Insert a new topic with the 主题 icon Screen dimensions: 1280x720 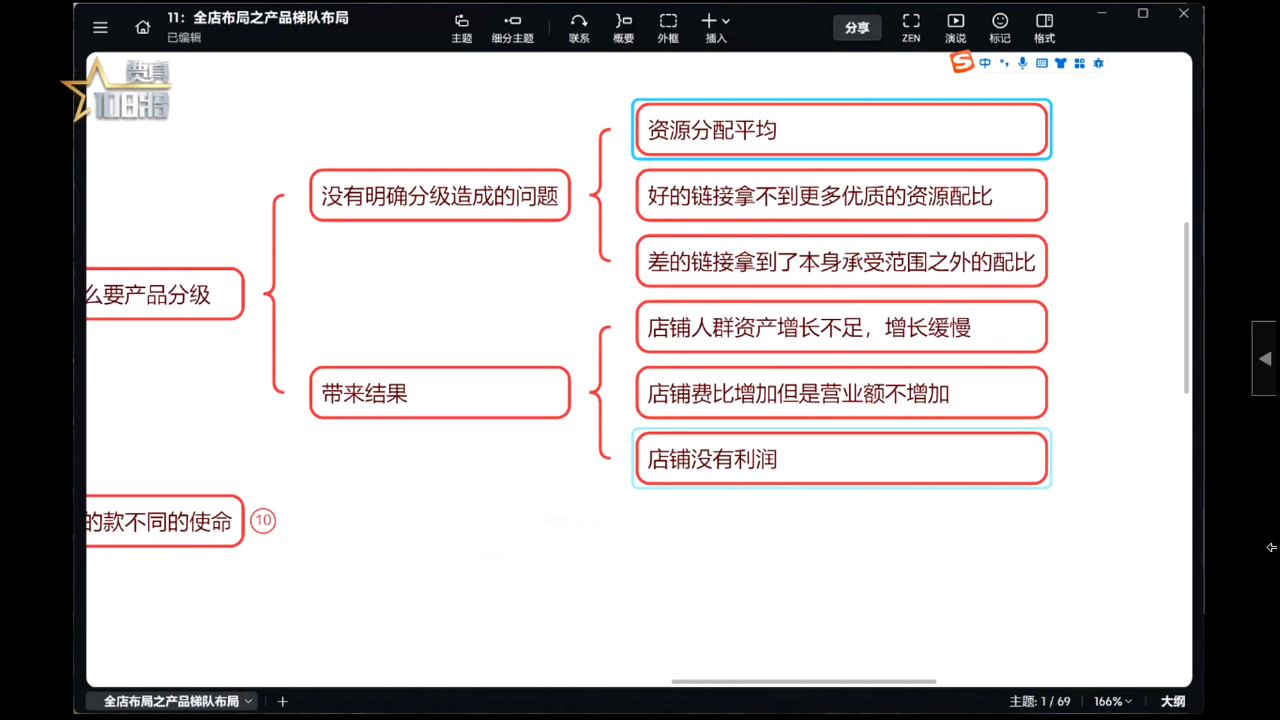pyautogui.click(x=461, y=27)
